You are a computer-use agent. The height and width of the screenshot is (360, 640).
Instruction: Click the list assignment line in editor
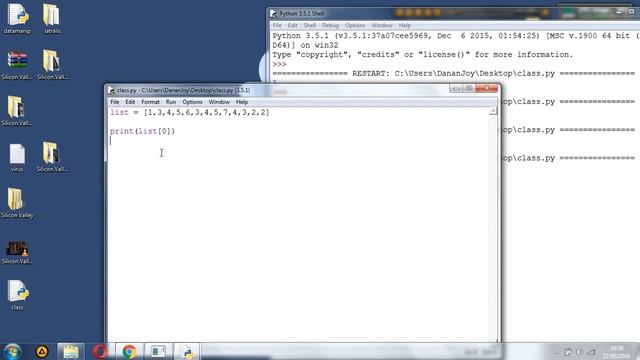pos(189,112)
